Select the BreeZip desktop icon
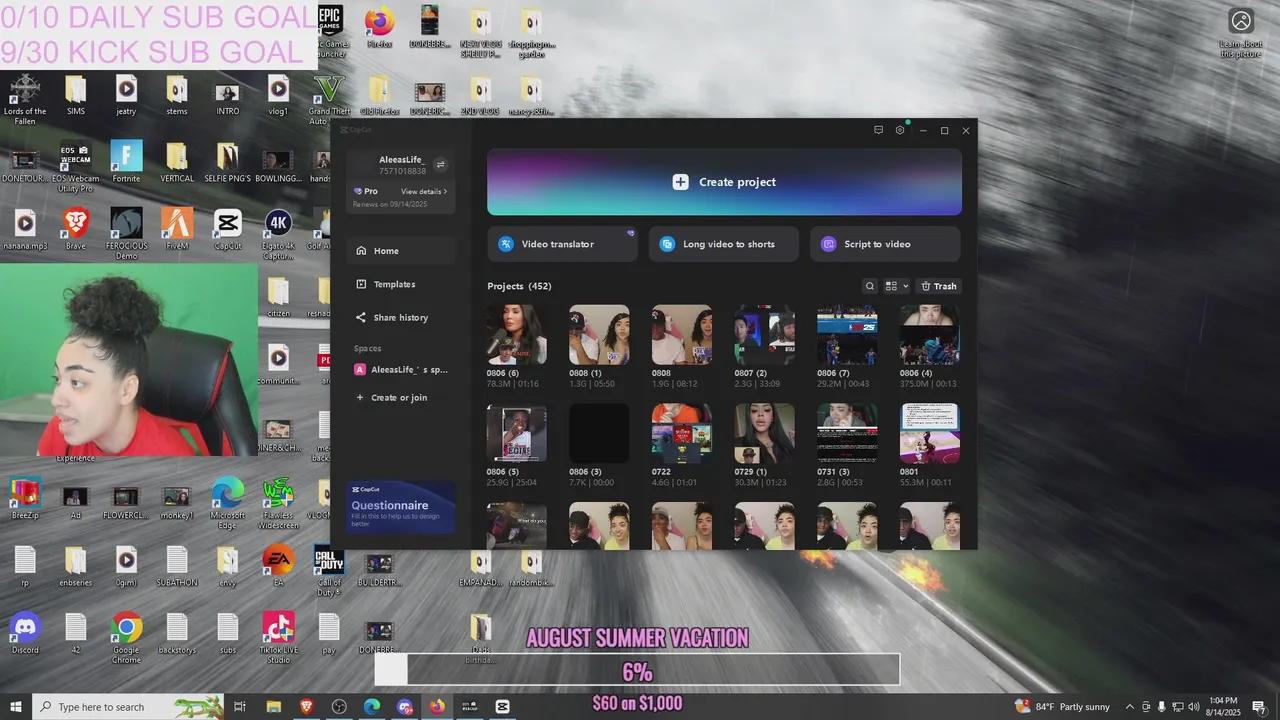 pyautogui.click(x=25, y=499)
